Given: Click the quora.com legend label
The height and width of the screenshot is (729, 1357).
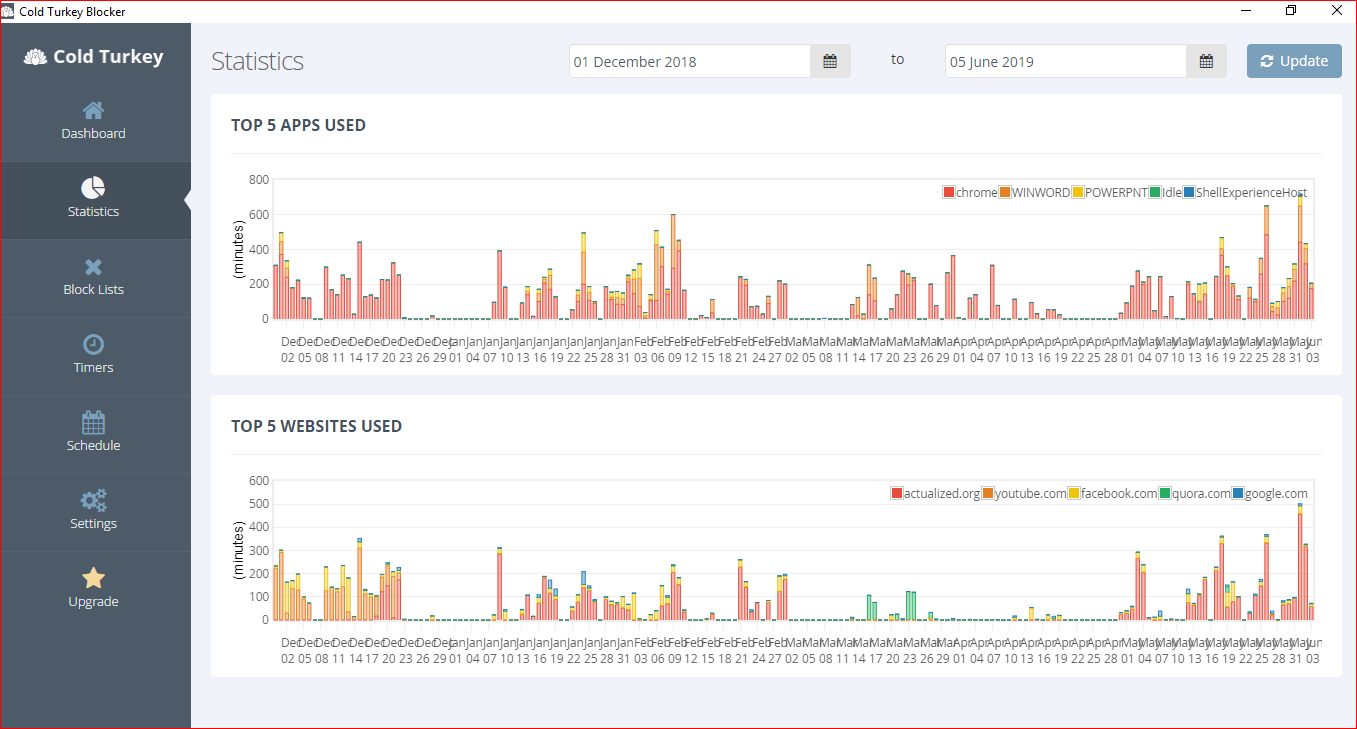Looking at the screenshot, I should click(x=1201, y=493).
